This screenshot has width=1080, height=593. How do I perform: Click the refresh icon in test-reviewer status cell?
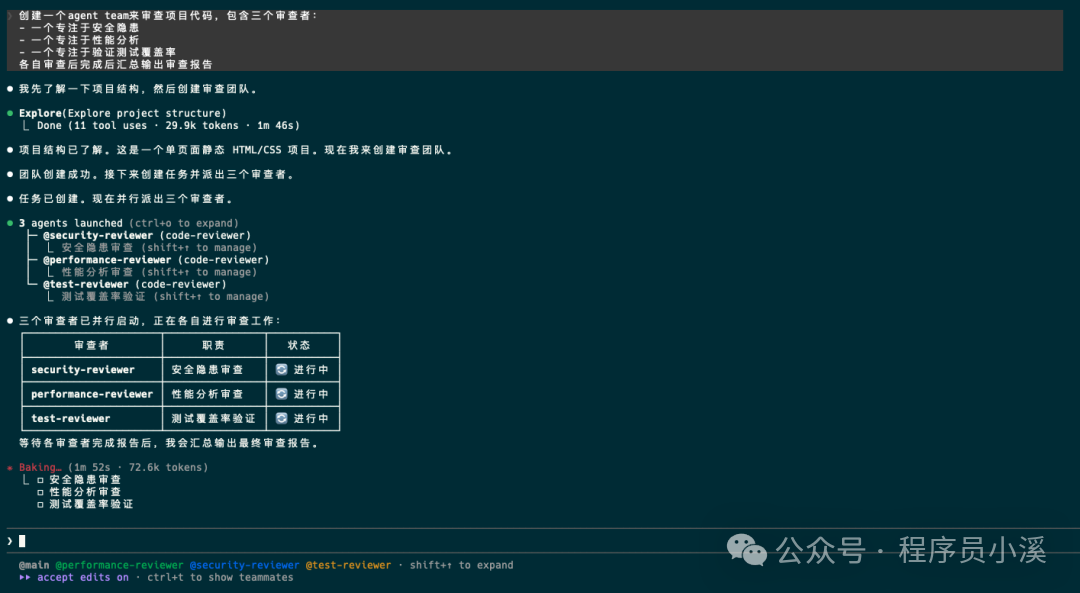click(281, 418)
